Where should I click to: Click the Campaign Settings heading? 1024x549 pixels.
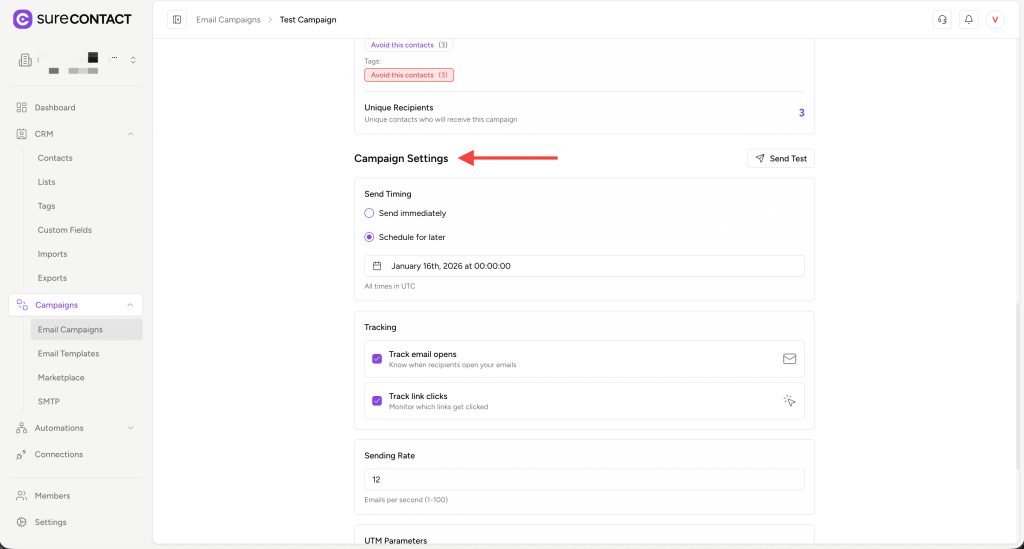pos(401,159)
